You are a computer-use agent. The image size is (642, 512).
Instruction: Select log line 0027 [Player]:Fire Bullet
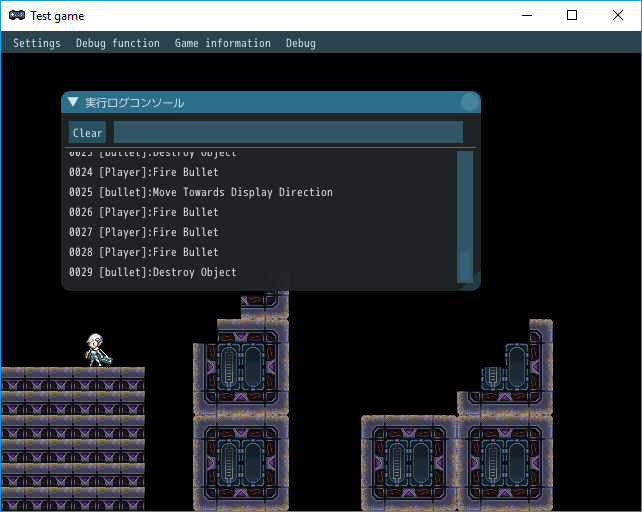pos(144,232)
